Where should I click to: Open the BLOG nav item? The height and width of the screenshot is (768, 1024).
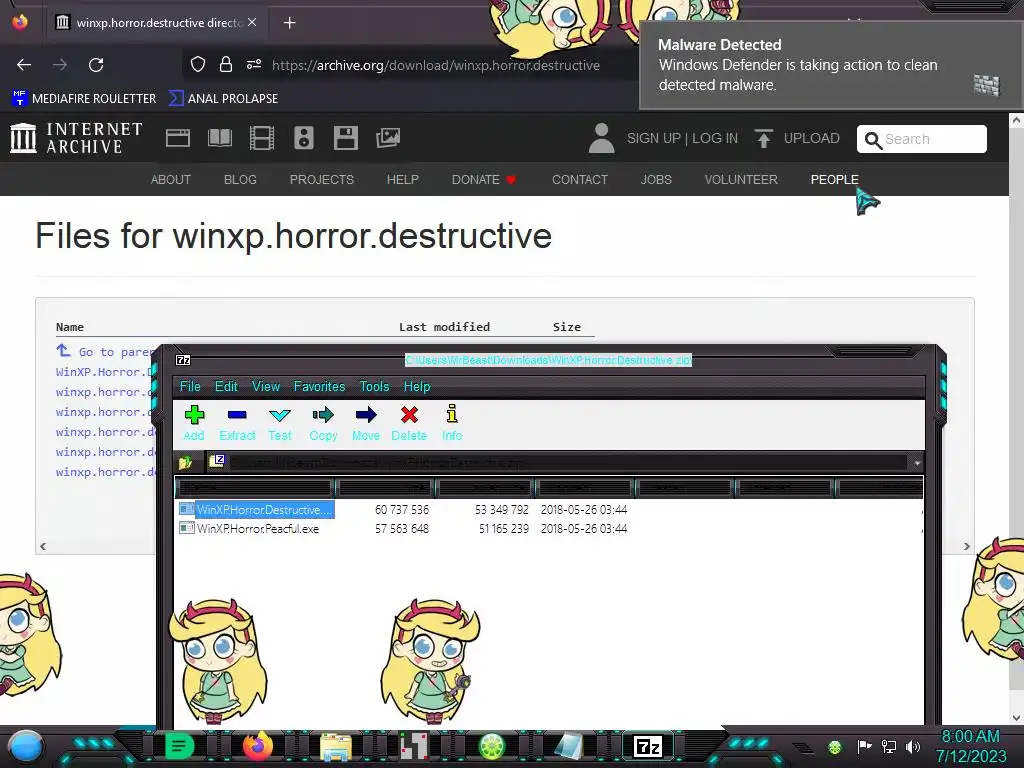pyautogui.click(x=240, y=180)
